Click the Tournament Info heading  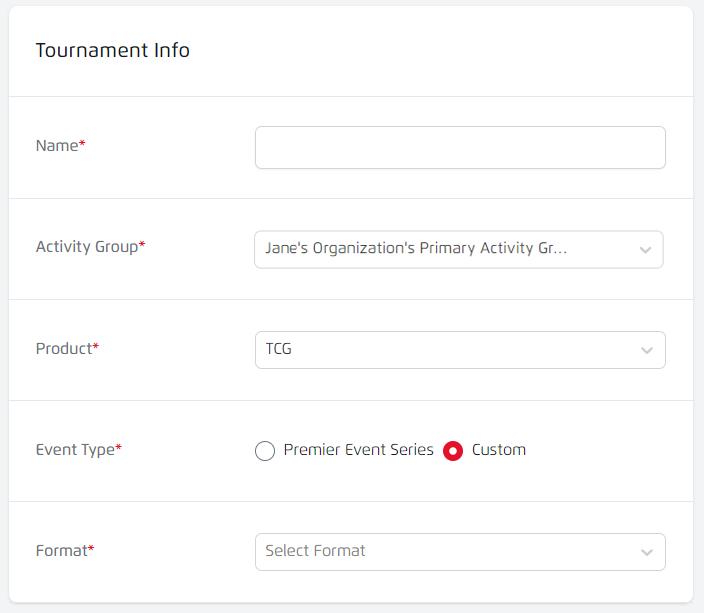[x=113, y=50]
